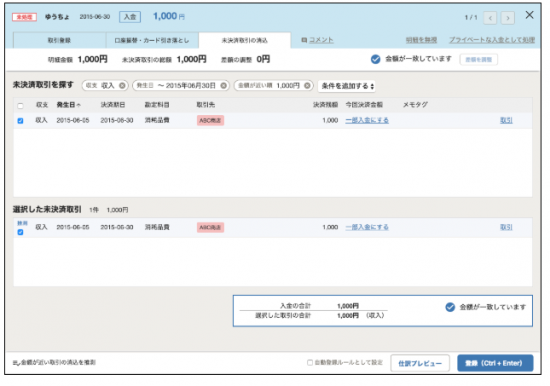Toggle the select-all checkbox in table header

[20, 106]
